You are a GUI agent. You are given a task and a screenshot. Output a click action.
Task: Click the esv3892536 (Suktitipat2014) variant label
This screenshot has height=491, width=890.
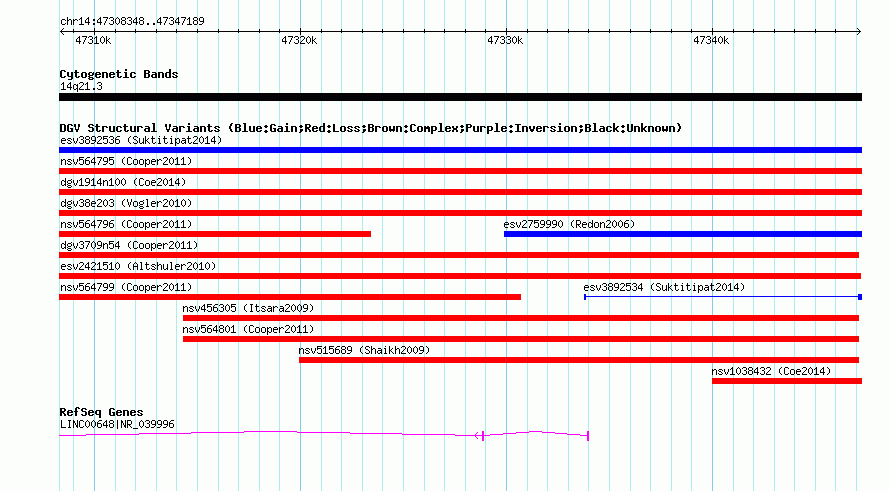point(141,140)
